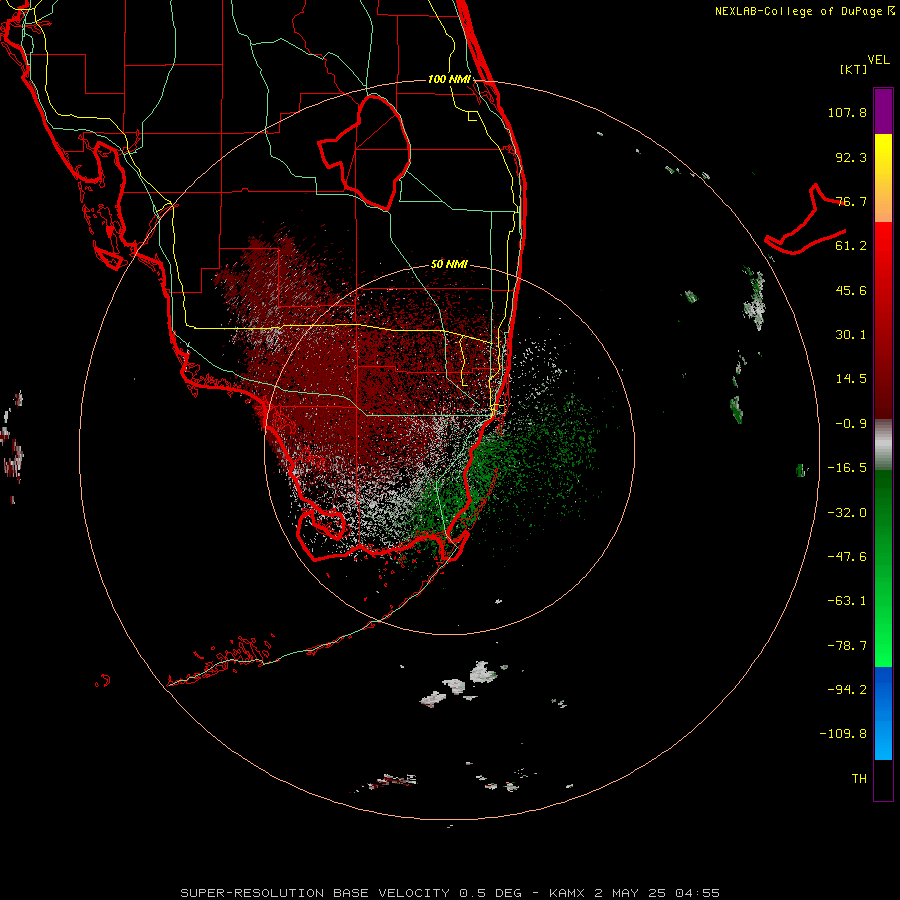900x900 pixels.
Task: Click the TH threshold label
Action: point(859,779)
